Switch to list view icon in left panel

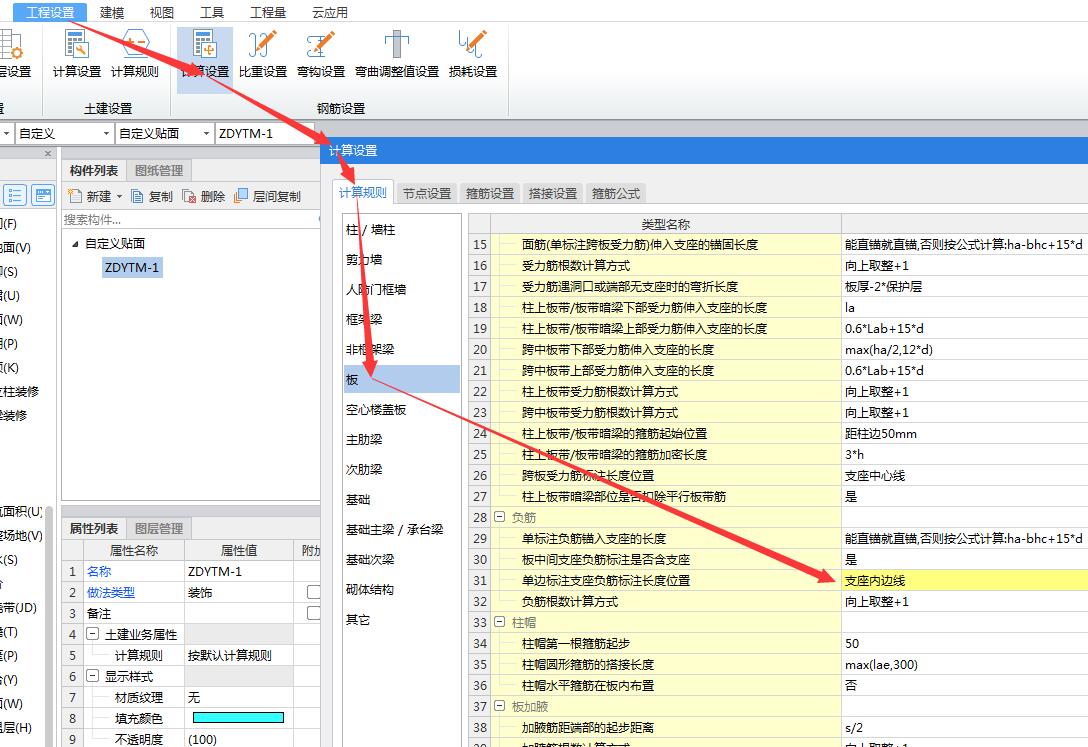(15, 195)
